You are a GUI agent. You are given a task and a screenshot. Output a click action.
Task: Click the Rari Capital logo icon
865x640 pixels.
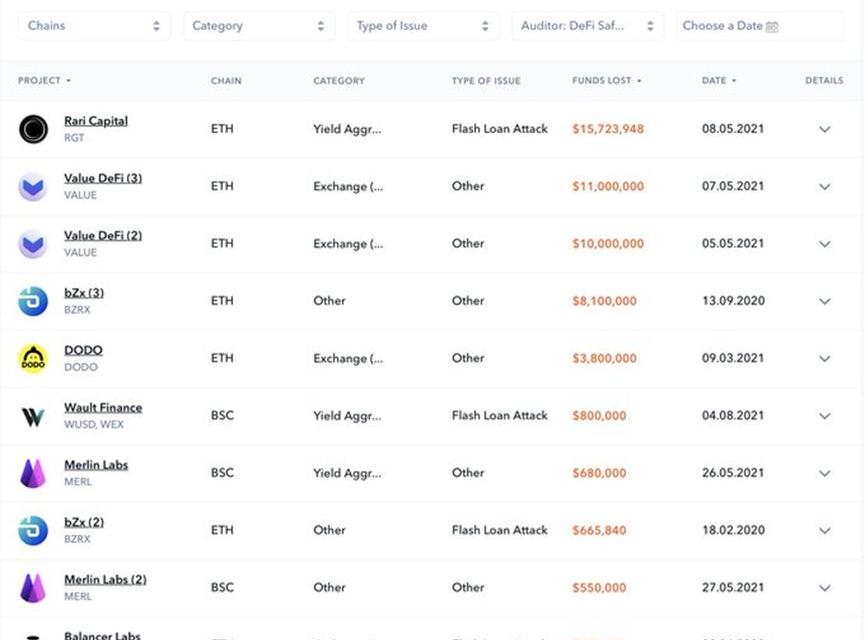coord(33,129)
